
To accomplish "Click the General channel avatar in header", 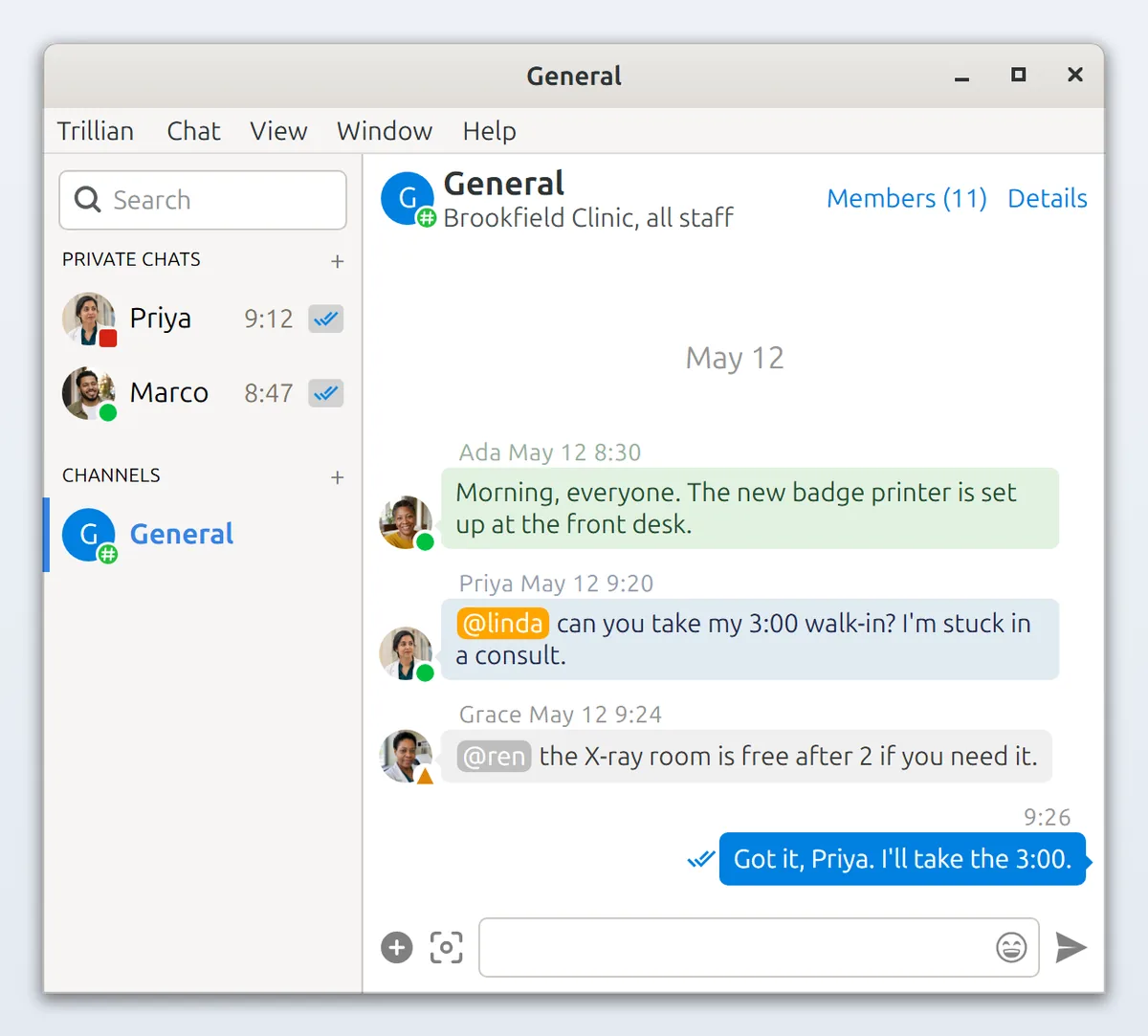I will pos(408,199).
